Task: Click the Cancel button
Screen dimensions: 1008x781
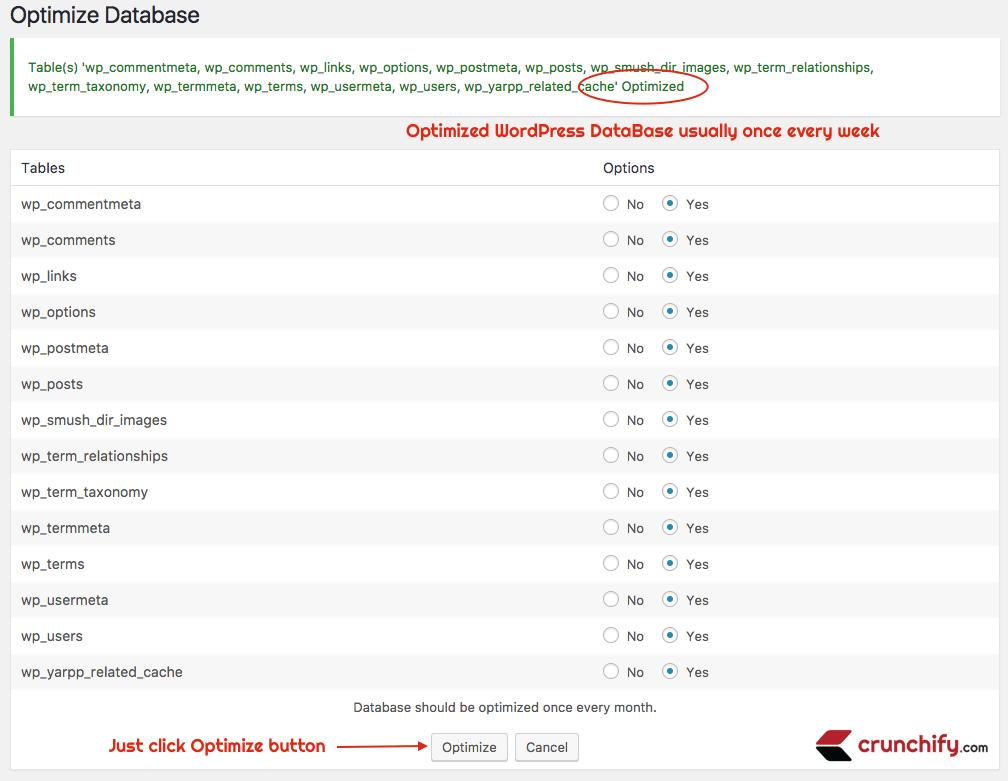Action: click(x=547, y=747)
